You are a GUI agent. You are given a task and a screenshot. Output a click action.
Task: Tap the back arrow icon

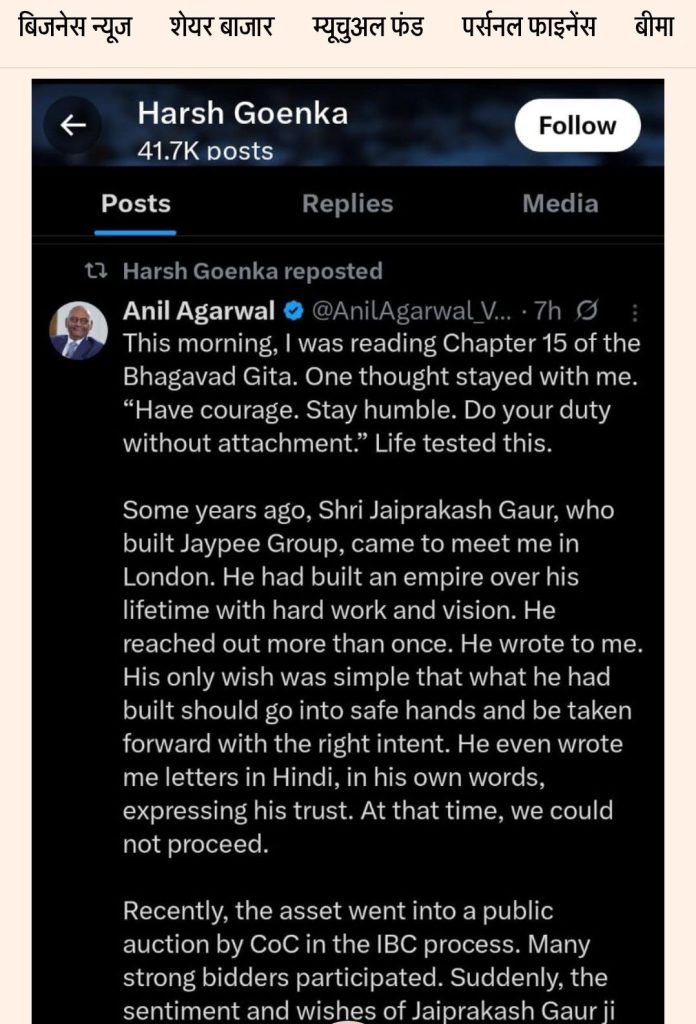[73, 125]
